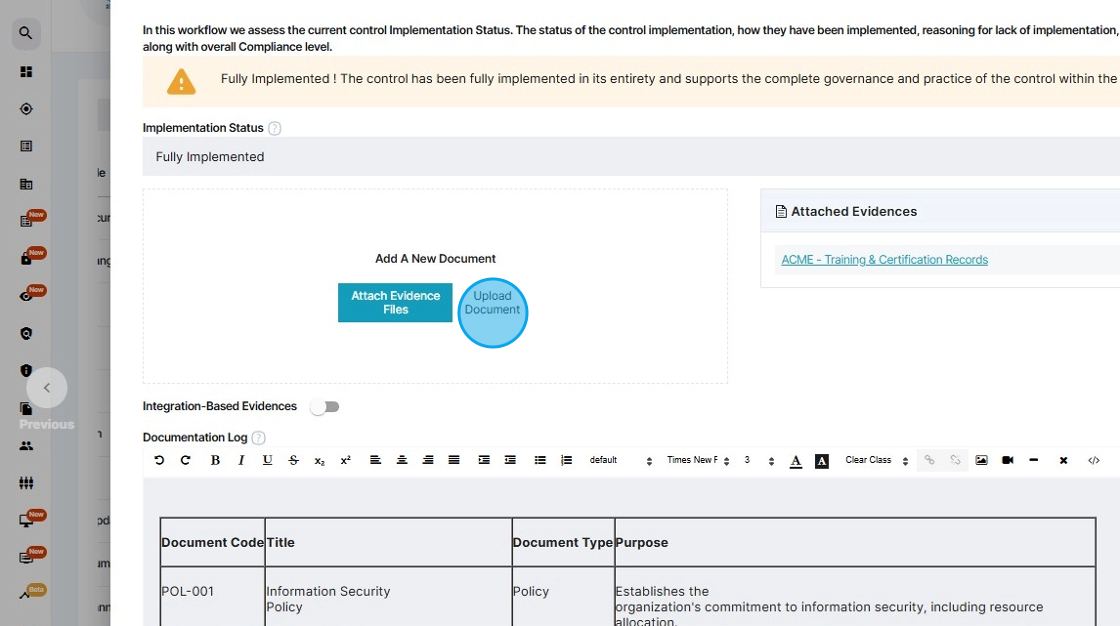The height and width of the screenshot is (626, 1120).
Task: Insert an image into the Documentation Log
Action: [x=981, y=460]
